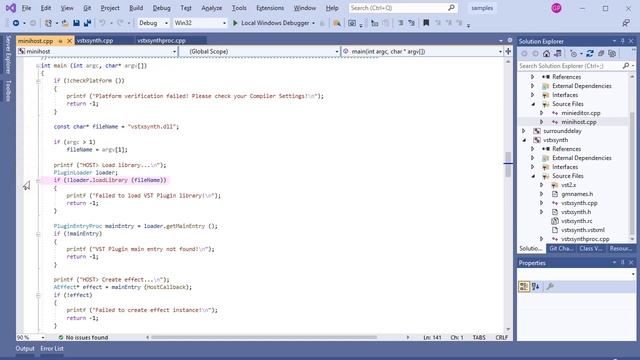Click the Sync with Active Document icon
The image size is (640, 360).
click(x=590, y=53)
